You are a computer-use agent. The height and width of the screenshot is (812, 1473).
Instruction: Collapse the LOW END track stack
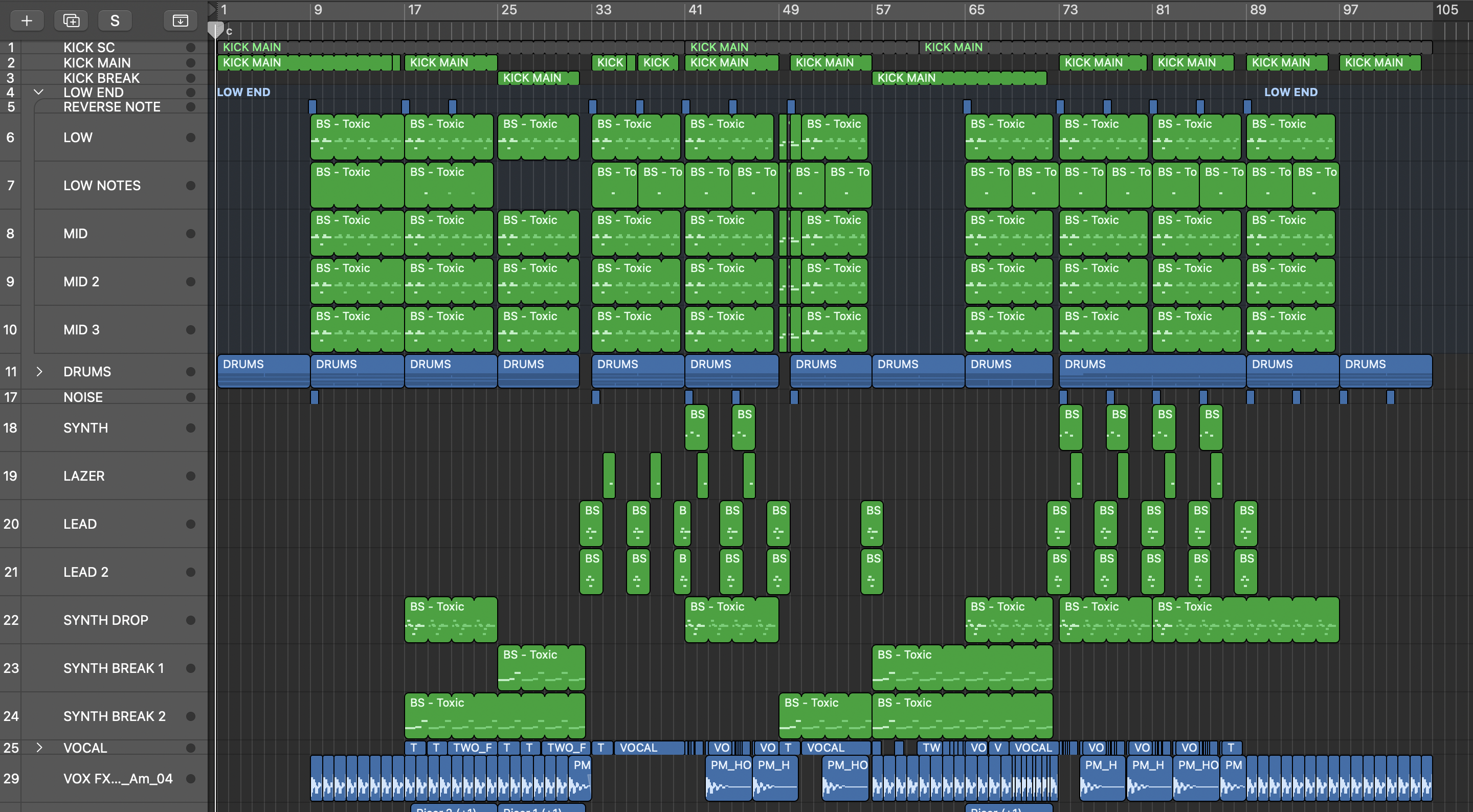39,92
